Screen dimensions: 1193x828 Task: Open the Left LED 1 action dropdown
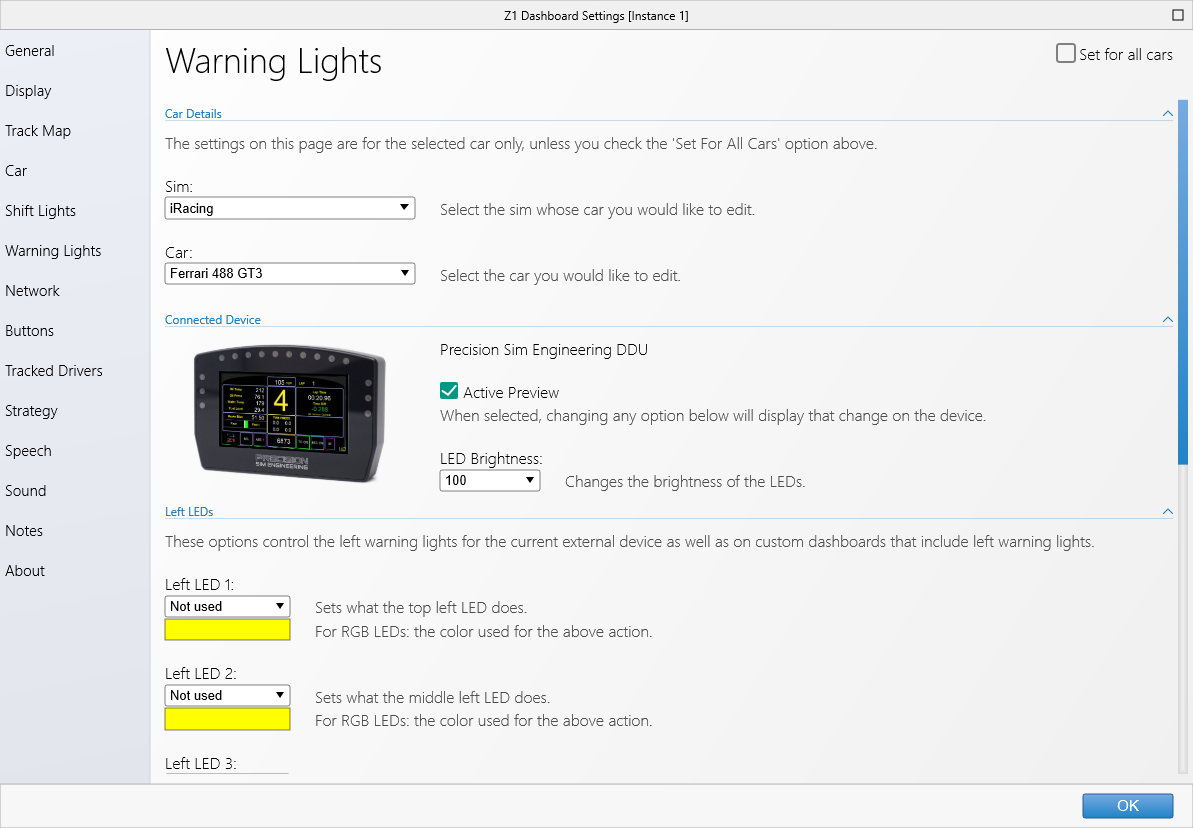[x=227, y=607]
